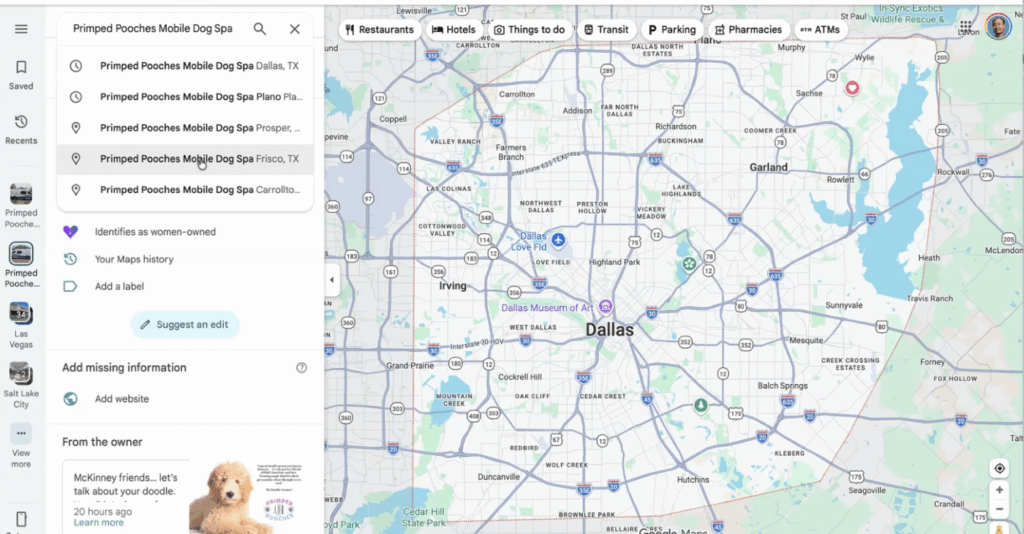
Task: Click the my location target icon
Action: point(999,469)
